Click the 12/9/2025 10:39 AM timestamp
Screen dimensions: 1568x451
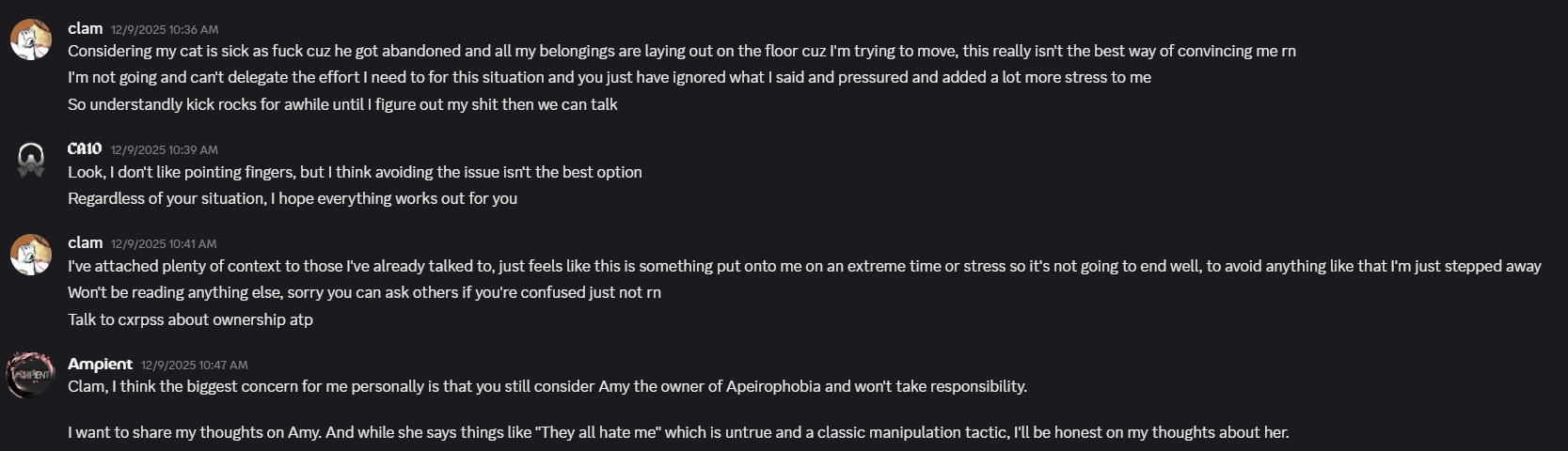(165, 149)
